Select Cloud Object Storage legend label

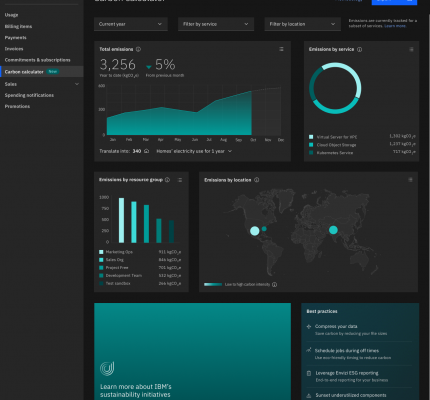[336, 145]
